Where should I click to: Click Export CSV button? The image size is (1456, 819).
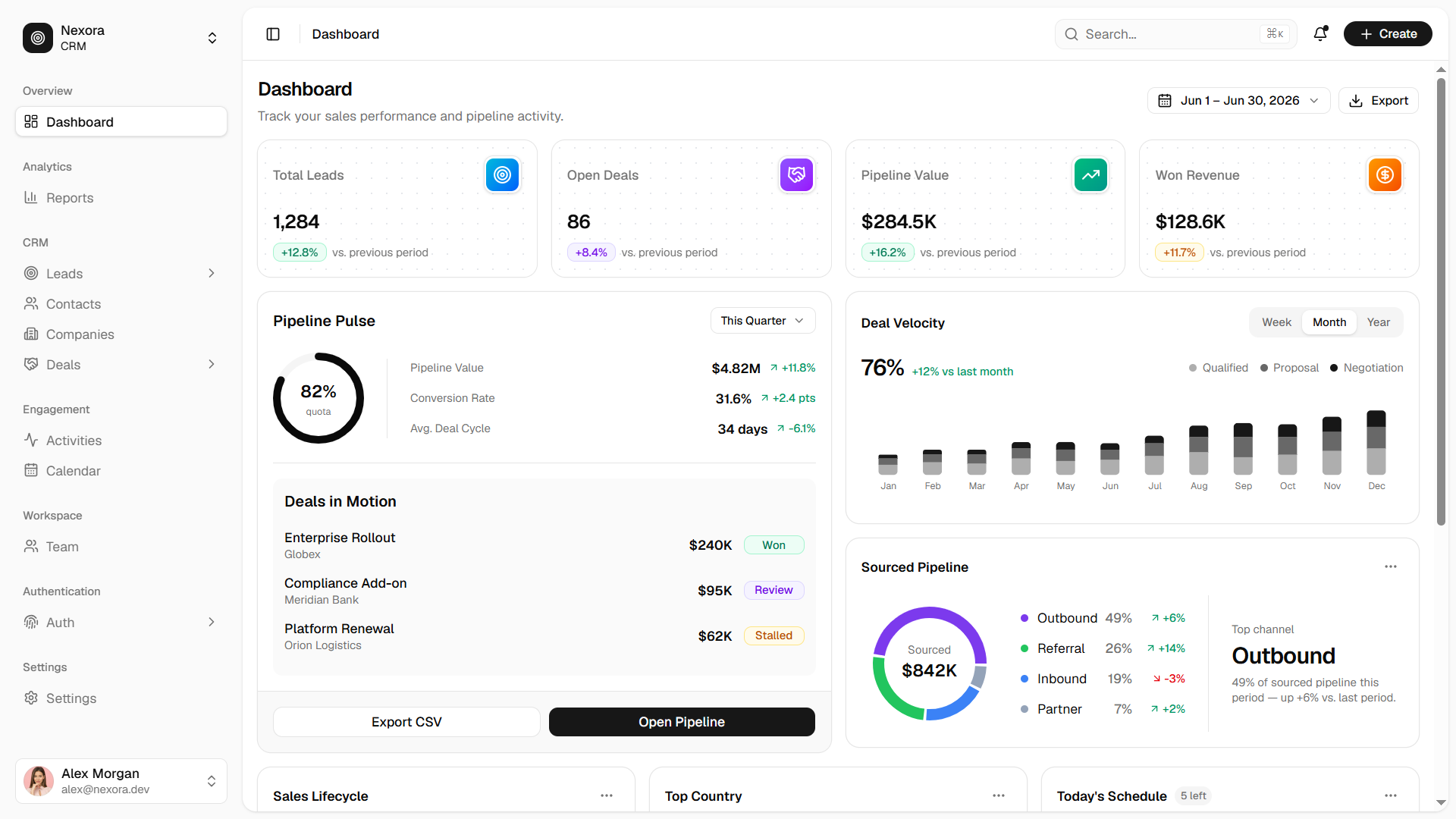pos(406,722)
